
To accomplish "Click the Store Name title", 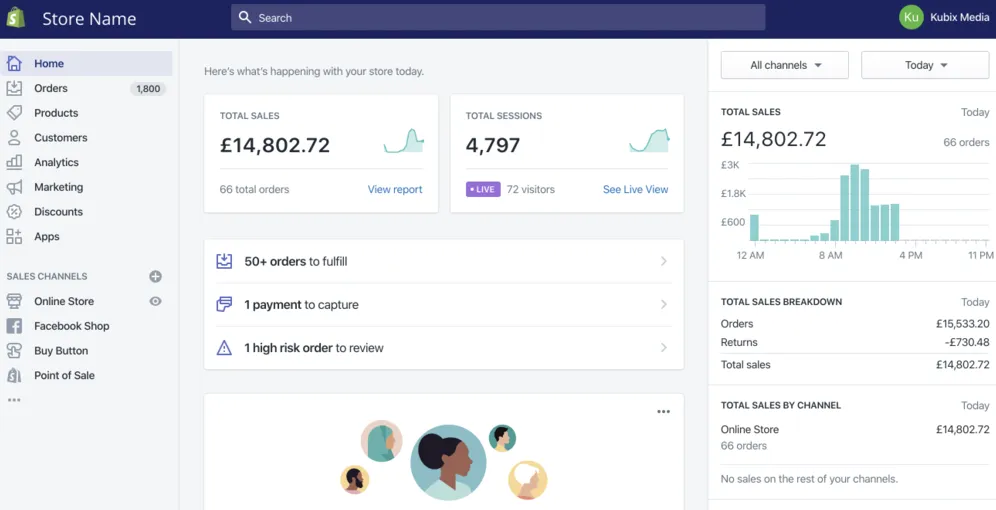I will click(89, 18).
